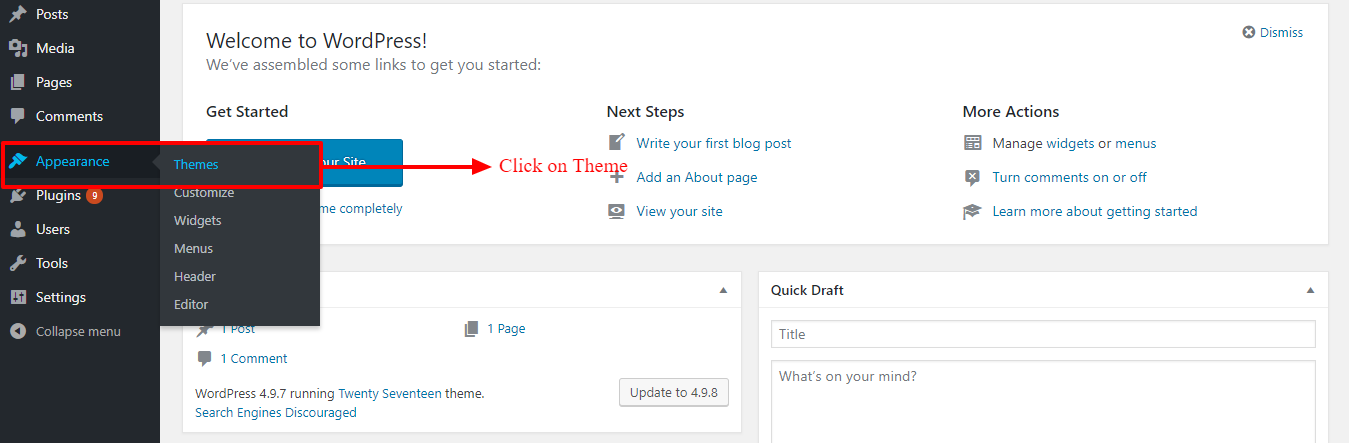Click the Pages icon in sidebar
Image resolution: width=1349 pixels, height=443 pixels.
coord(17,82)
